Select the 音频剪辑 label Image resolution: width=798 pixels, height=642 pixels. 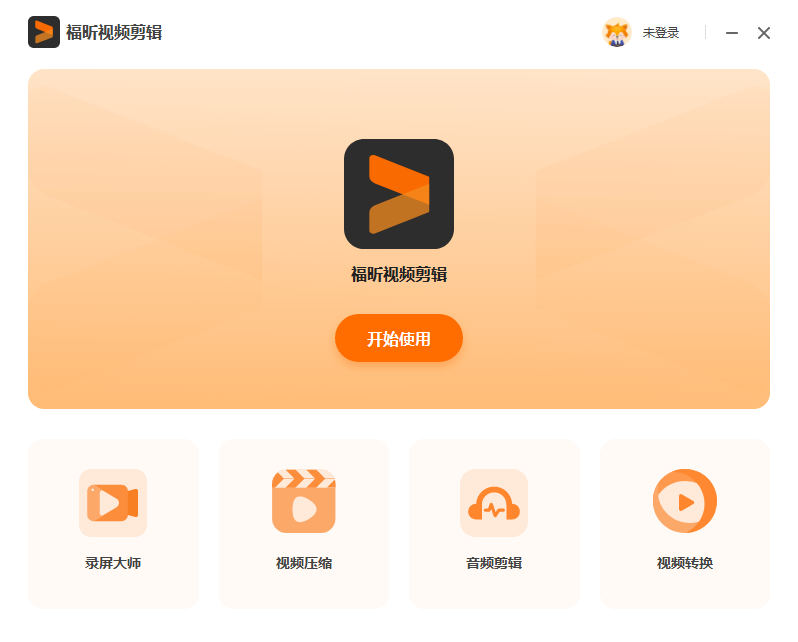pyautogui.click(x=494, y=563)
